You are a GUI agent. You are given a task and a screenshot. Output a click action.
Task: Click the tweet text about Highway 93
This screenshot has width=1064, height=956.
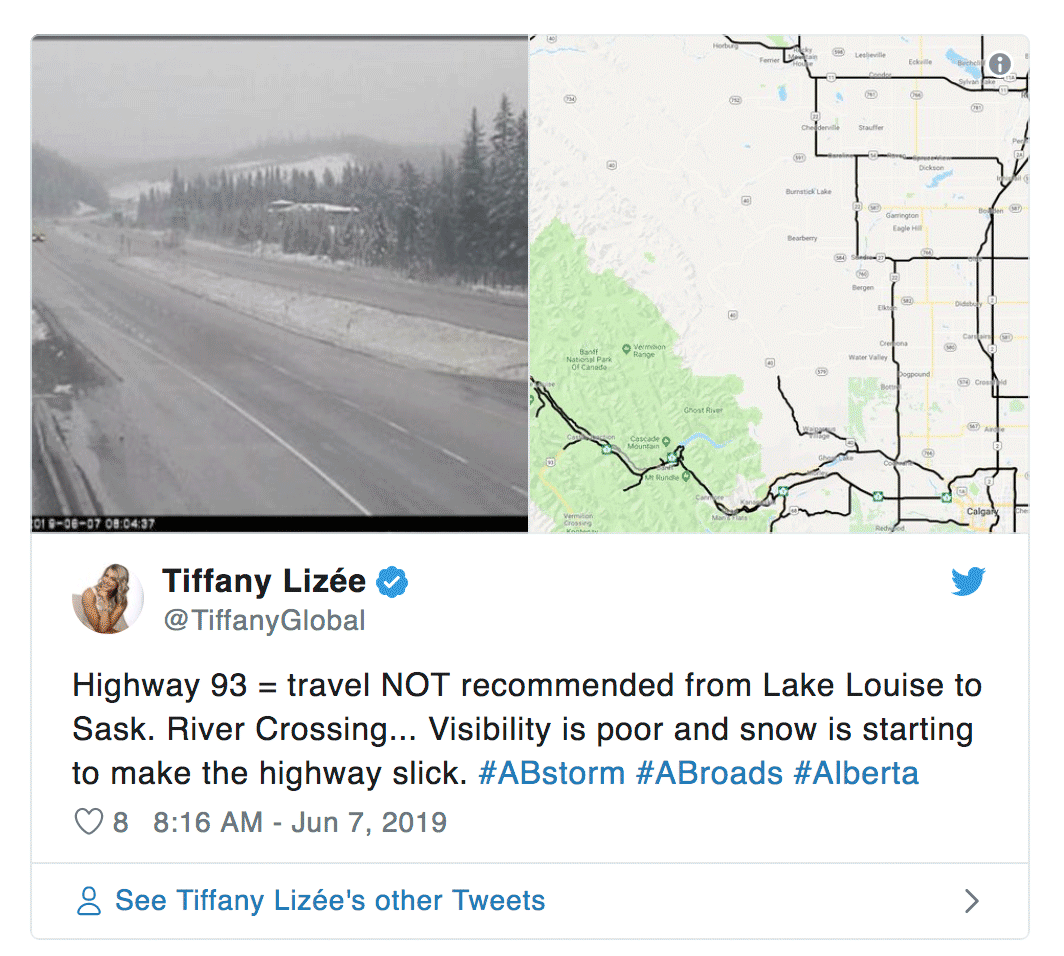(527, 729)
